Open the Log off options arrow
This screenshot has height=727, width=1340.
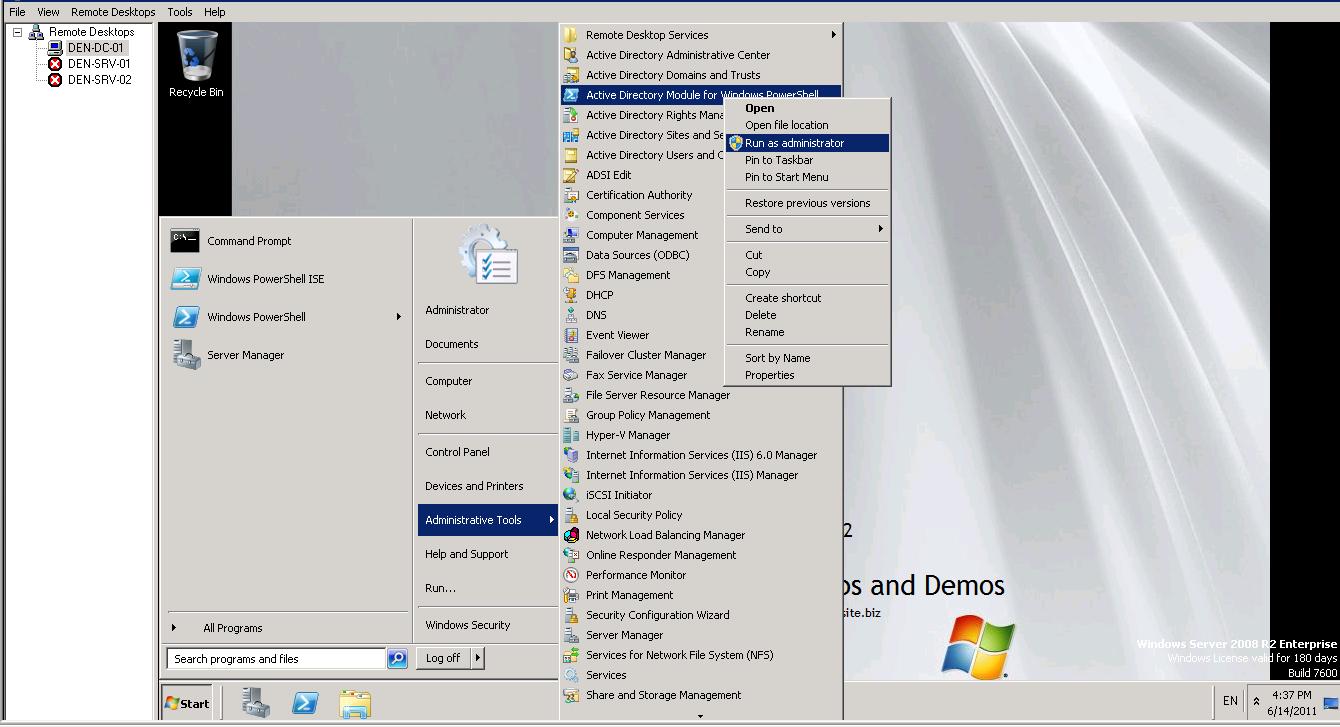[477, 658]
